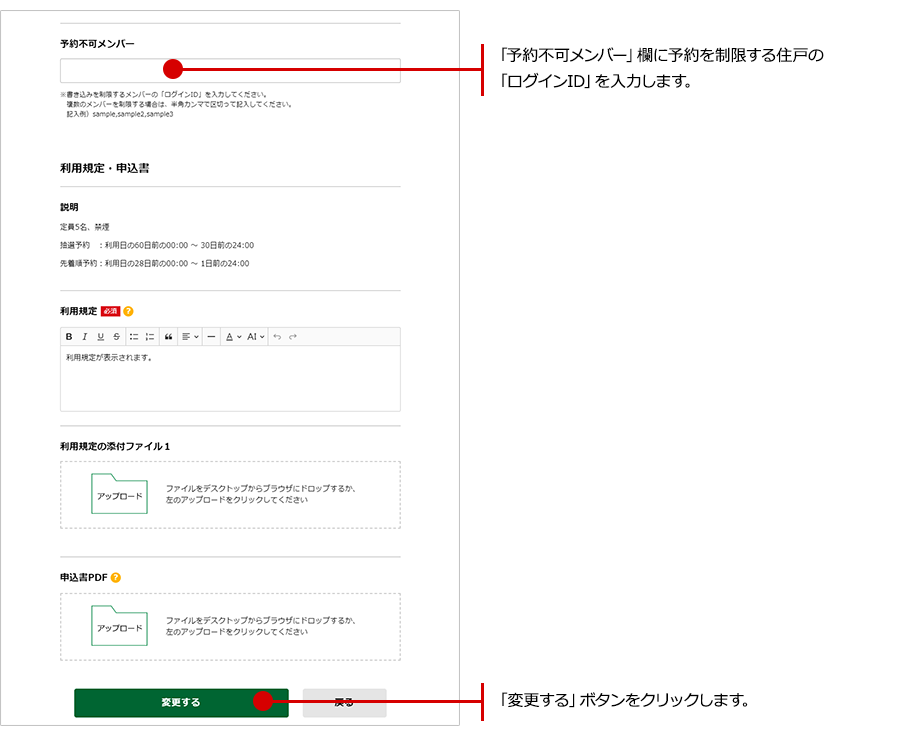Click アップロード folder under 申込書PDF
Viewport: 900px width, 735px height.
(119, 627)
